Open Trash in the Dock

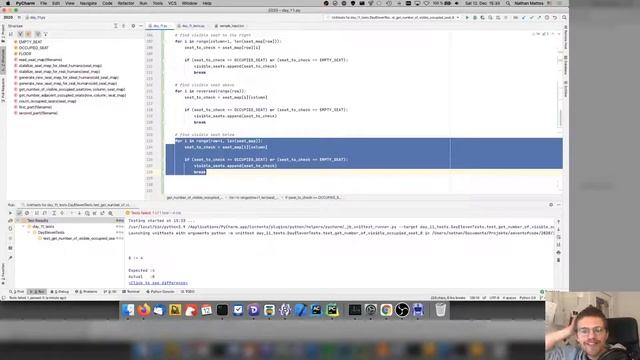[440, 310]
